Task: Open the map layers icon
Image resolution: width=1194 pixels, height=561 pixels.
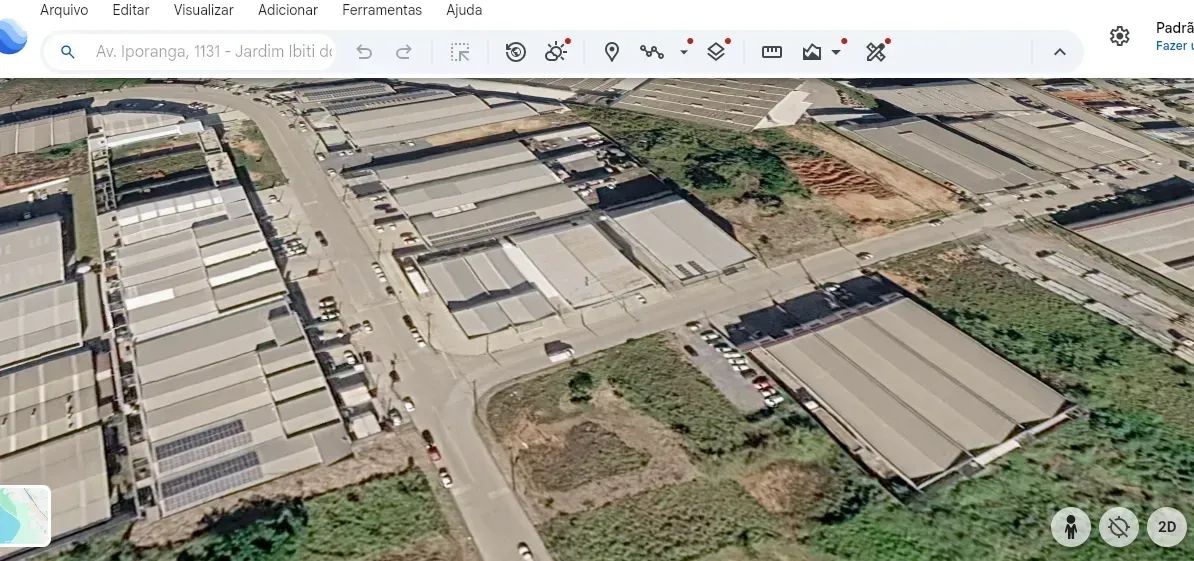Action: pos(716,52)
